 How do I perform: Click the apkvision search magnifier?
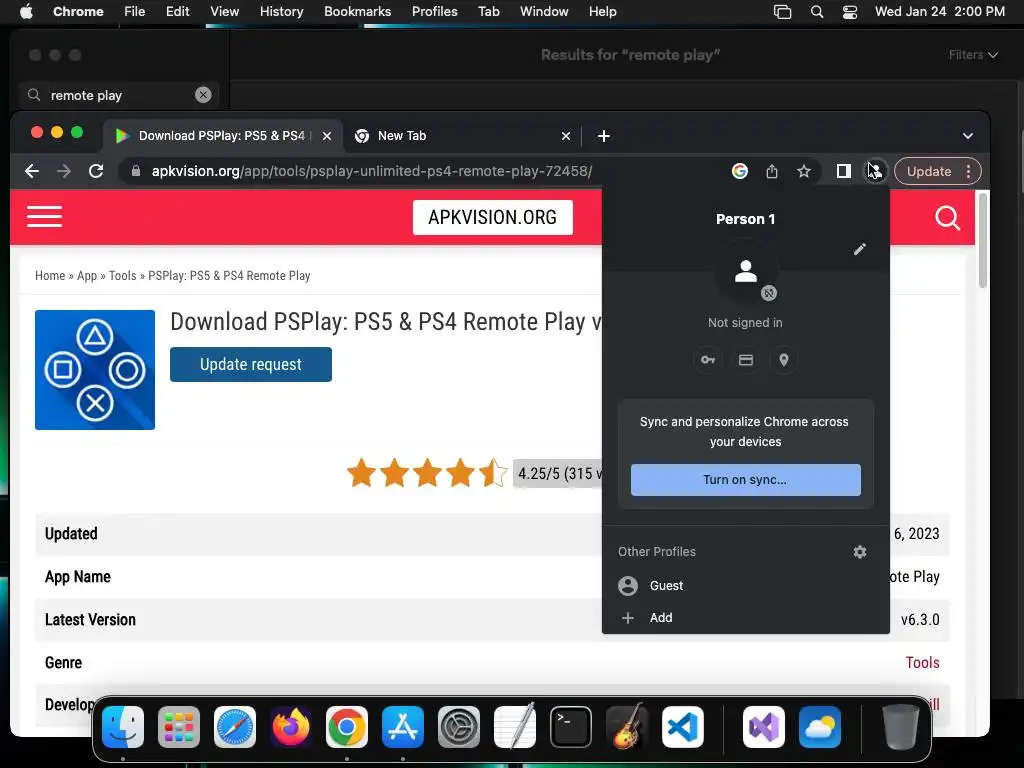click(948, 217)
